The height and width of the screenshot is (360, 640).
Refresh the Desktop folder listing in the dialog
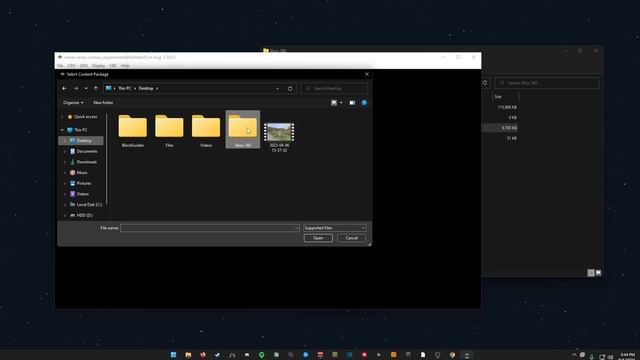click(290, 89)
